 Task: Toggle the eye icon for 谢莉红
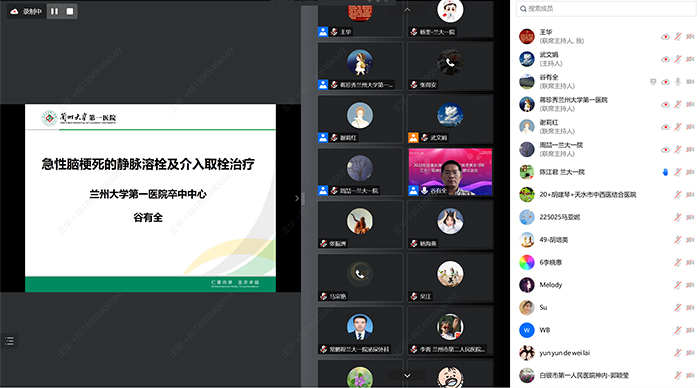point(665,127)
